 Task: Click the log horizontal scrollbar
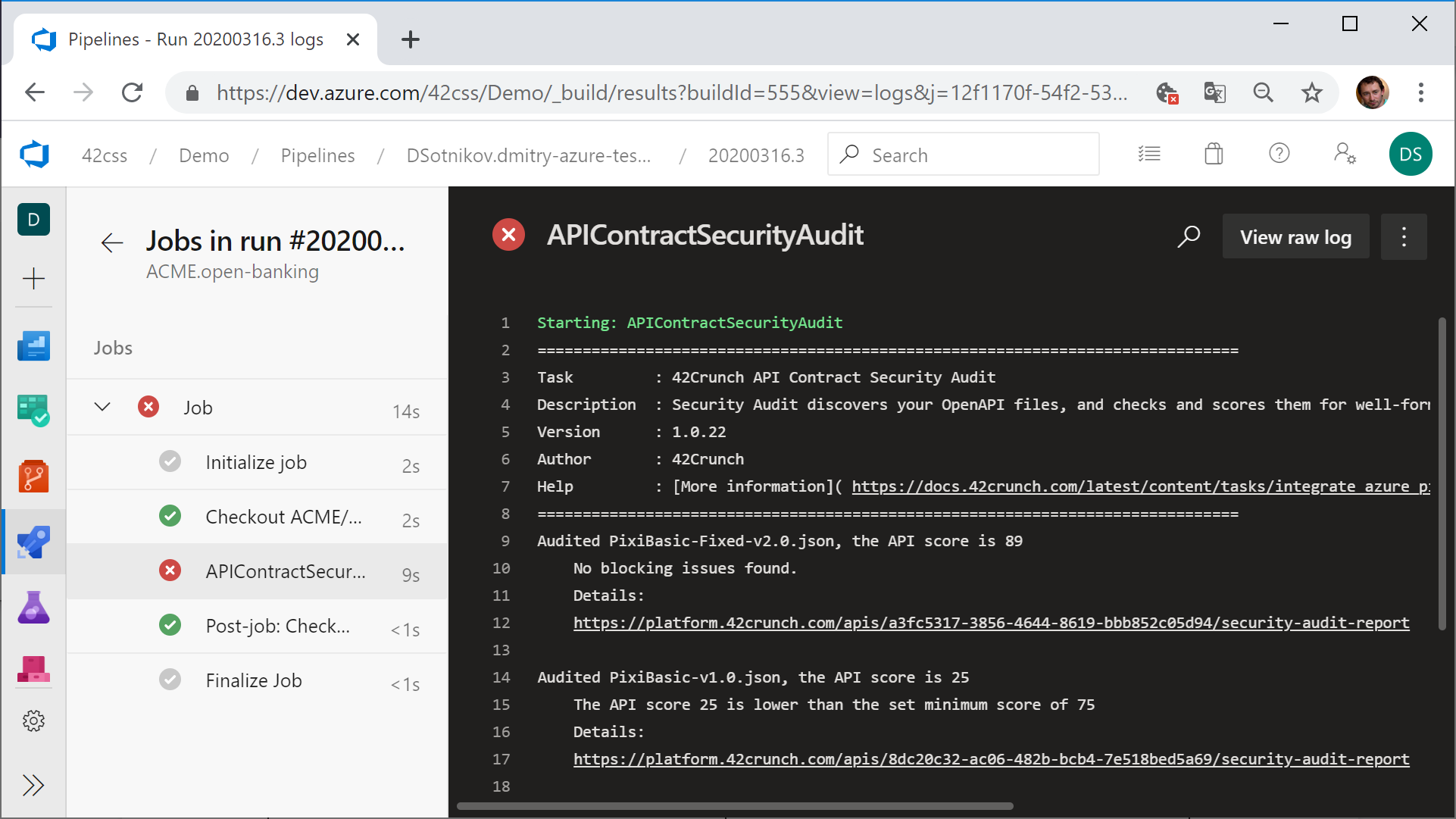tap(735, 806)
